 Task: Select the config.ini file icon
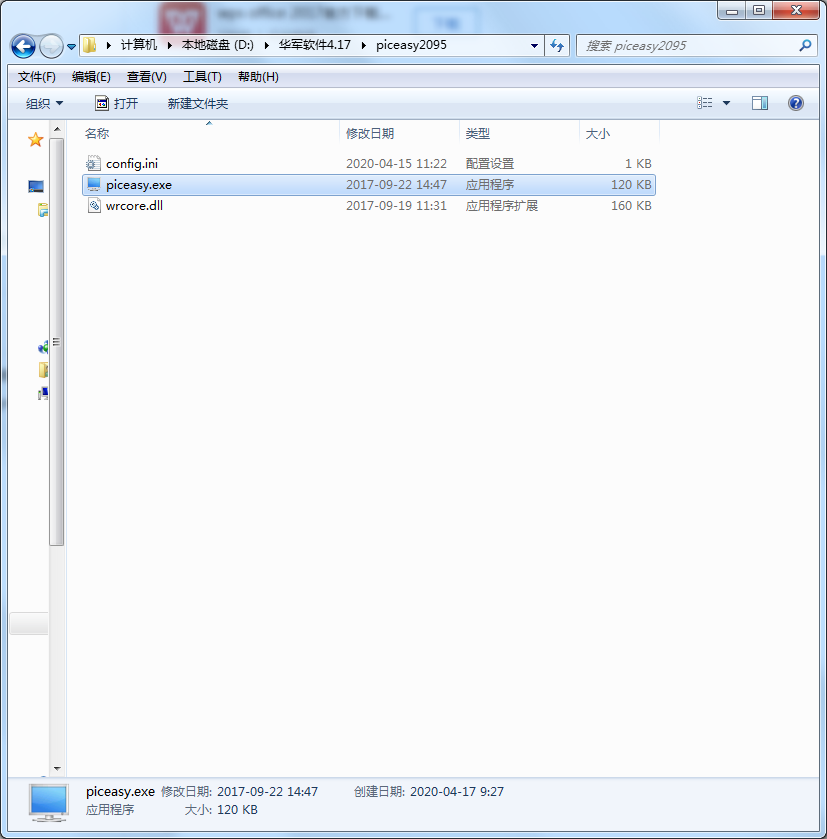(94, 163)
